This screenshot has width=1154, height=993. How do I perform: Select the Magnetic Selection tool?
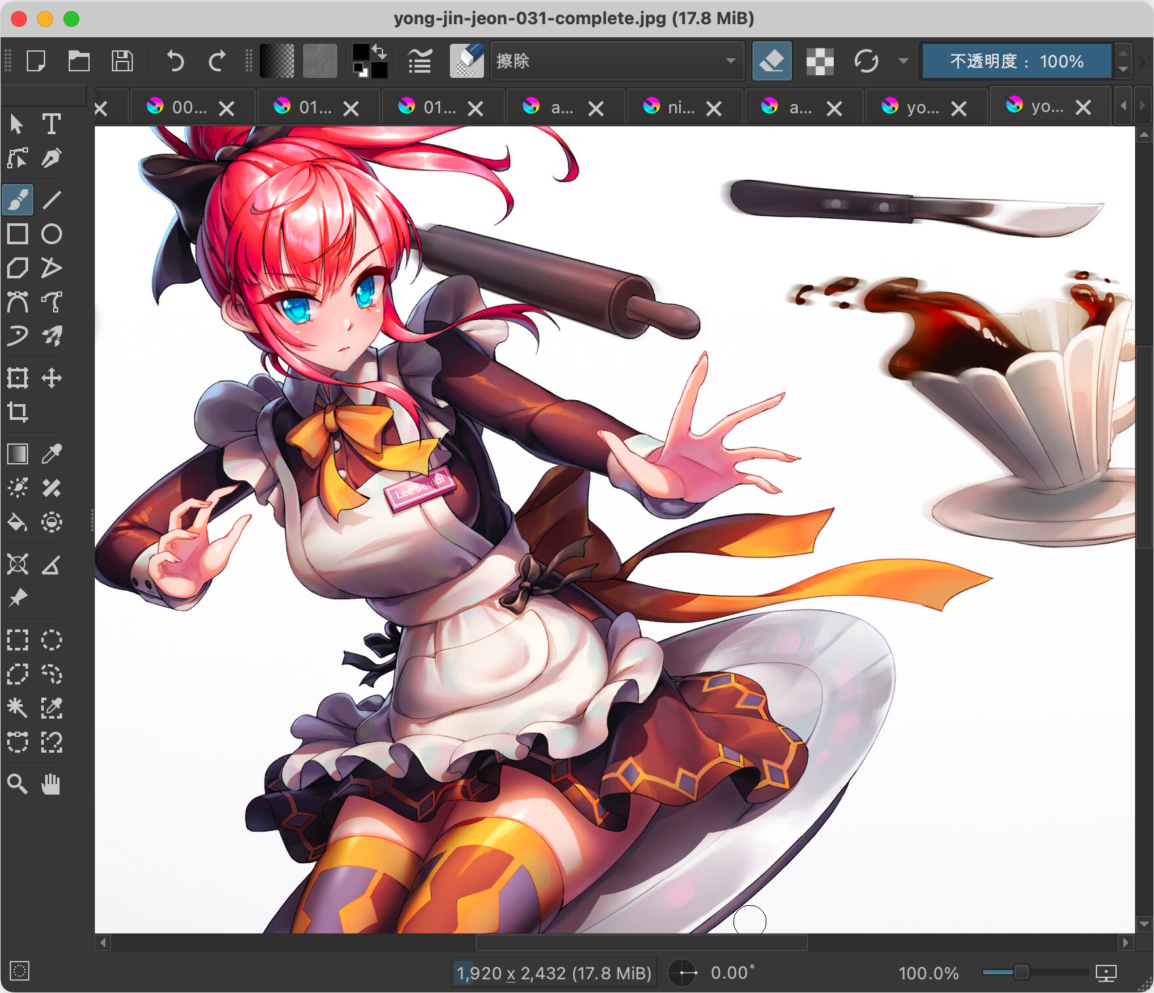point(51,742)
